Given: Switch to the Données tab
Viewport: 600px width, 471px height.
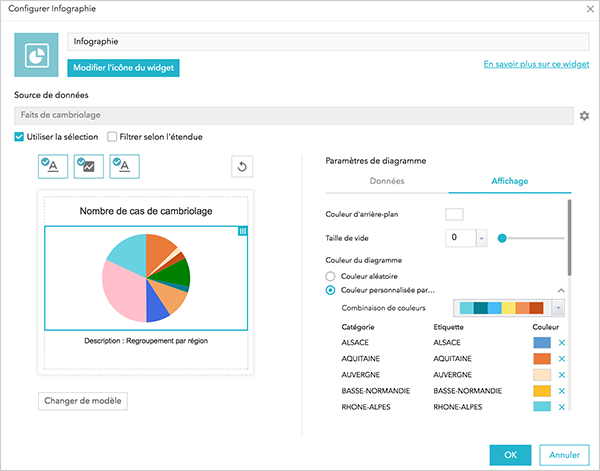Looking at the screenshot, I should pyautogui.click(x=387, y=181).
